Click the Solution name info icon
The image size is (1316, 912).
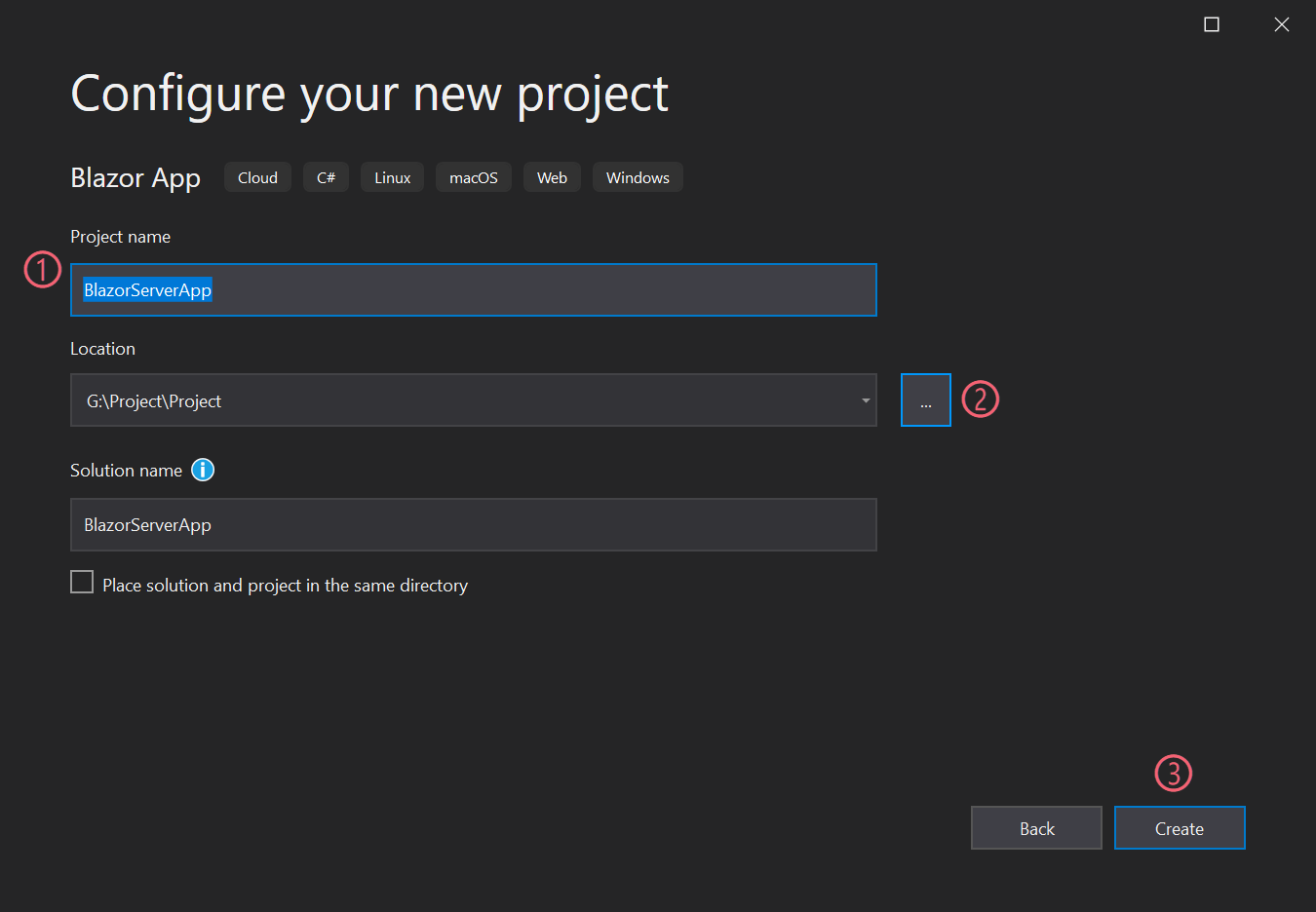coord(203,470)
